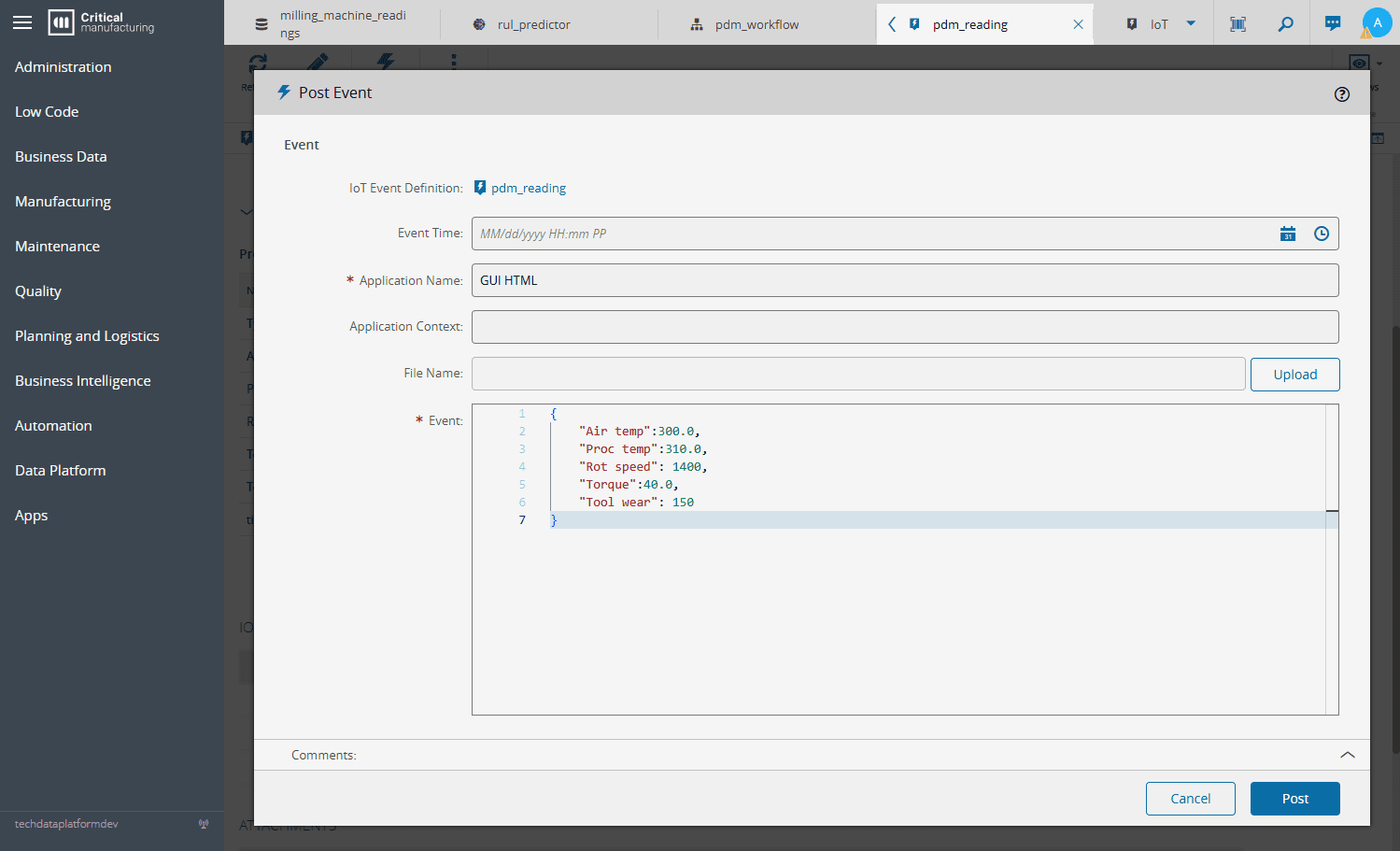
Task: Click the search magnifier icon
Action: (1286, 24)
